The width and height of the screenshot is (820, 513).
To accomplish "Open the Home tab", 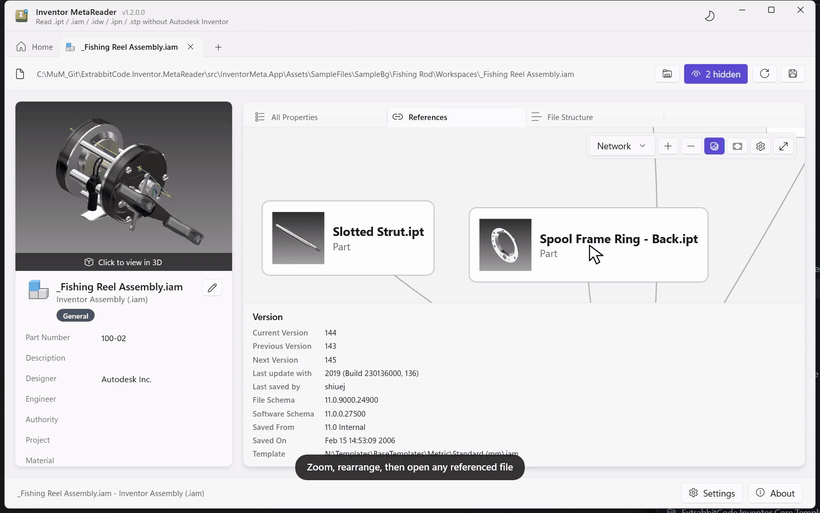I will (x=35, y=47).
